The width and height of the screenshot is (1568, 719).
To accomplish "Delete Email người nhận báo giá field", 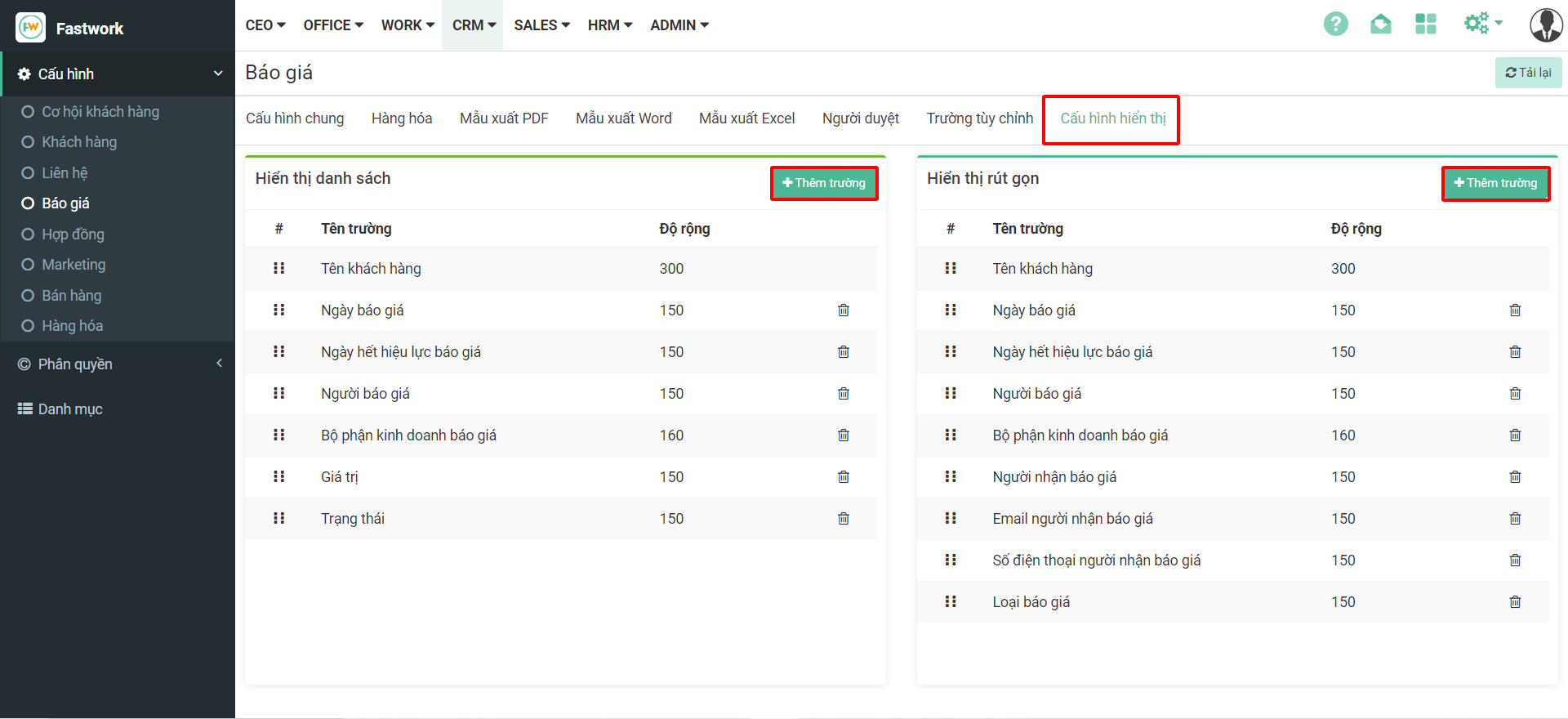I will 1515,519.
